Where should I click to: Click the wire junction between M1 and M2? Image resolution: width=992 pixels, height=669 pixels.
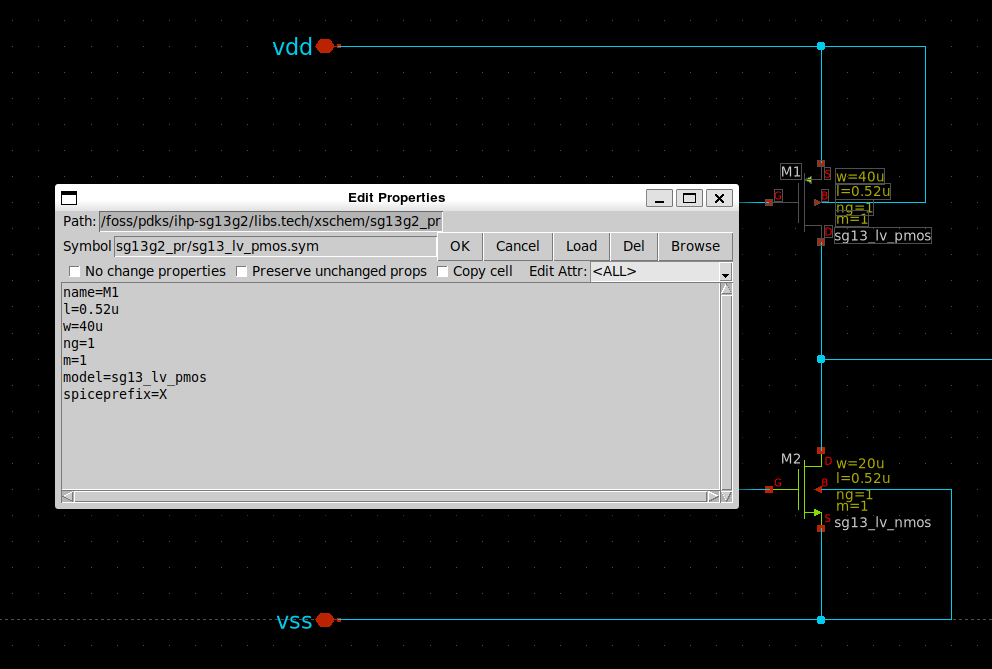click(821, 358)
